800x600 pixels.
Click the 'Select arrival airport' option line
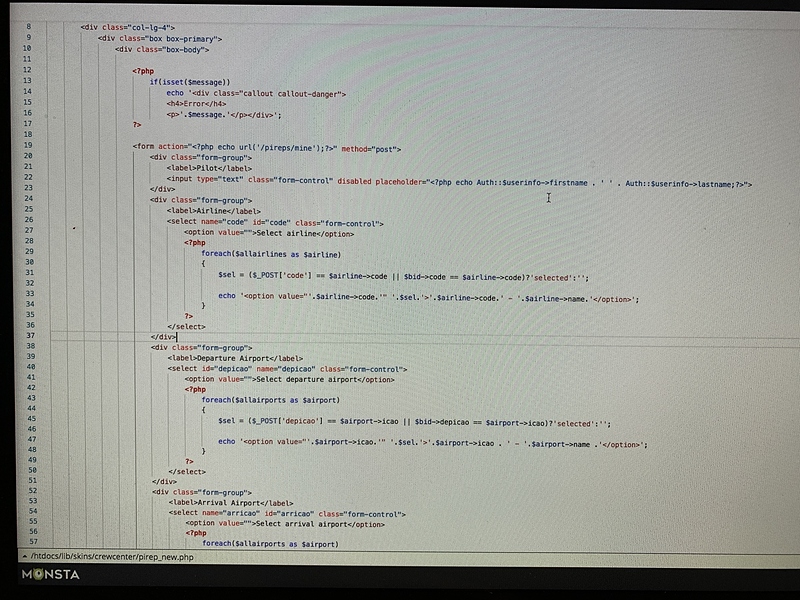285,523
